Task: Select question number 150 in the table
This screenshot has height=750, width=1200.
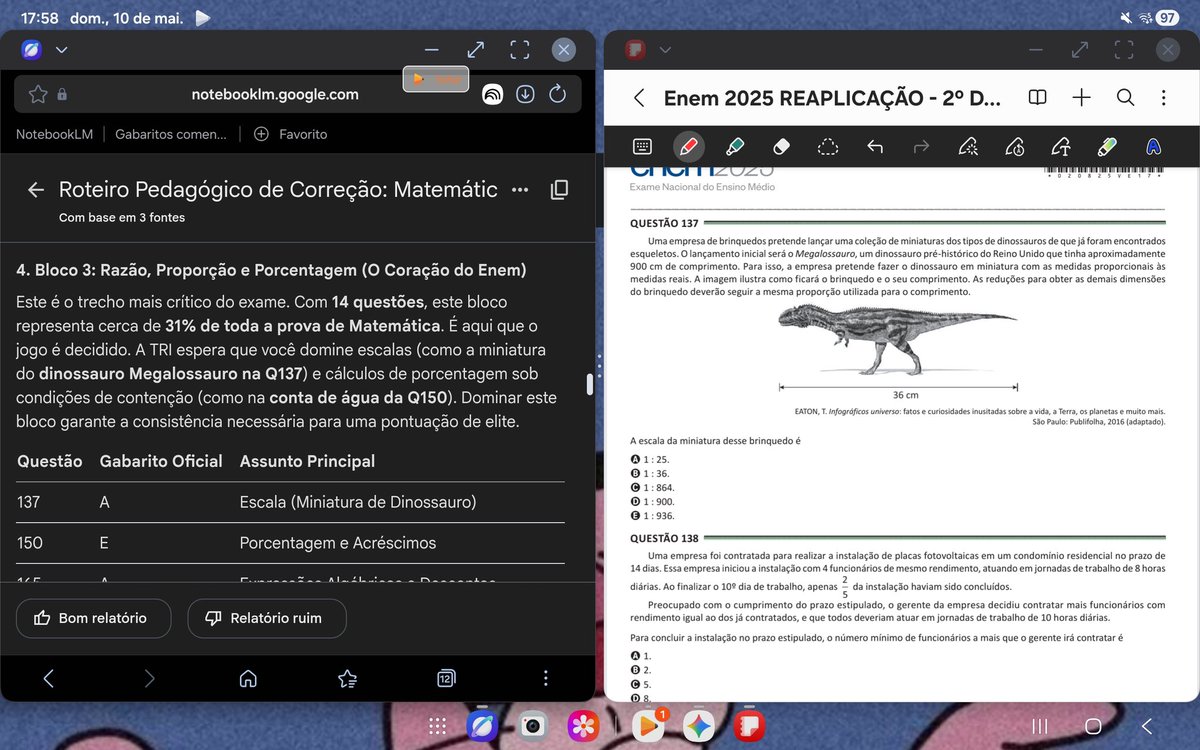Action: tap(29, 543)
